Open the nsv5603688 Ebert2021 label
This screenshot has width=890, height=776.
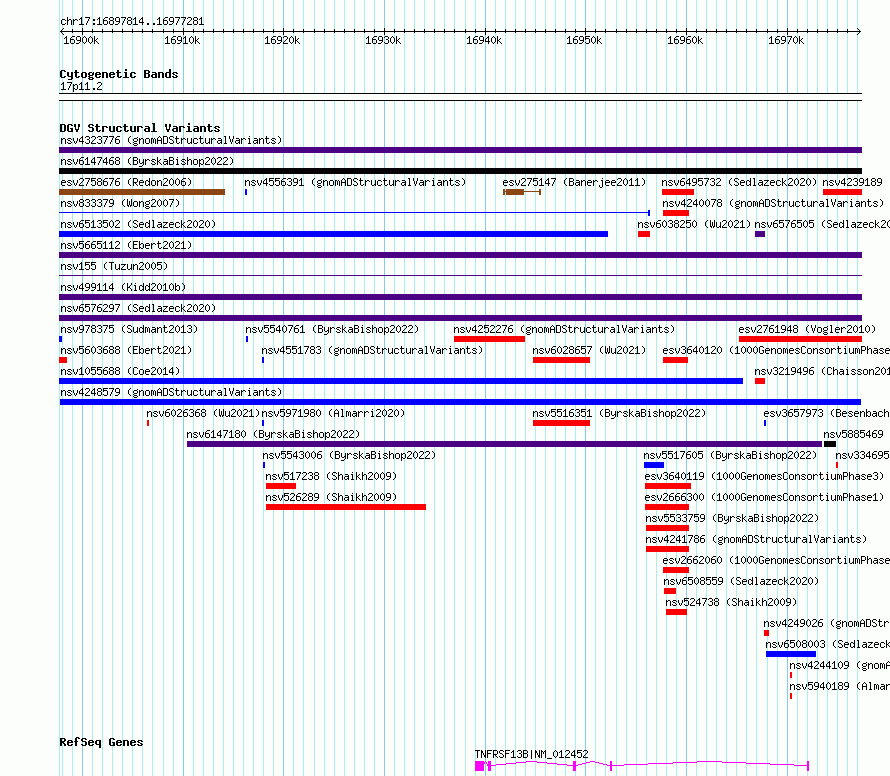tap(126, 350)
